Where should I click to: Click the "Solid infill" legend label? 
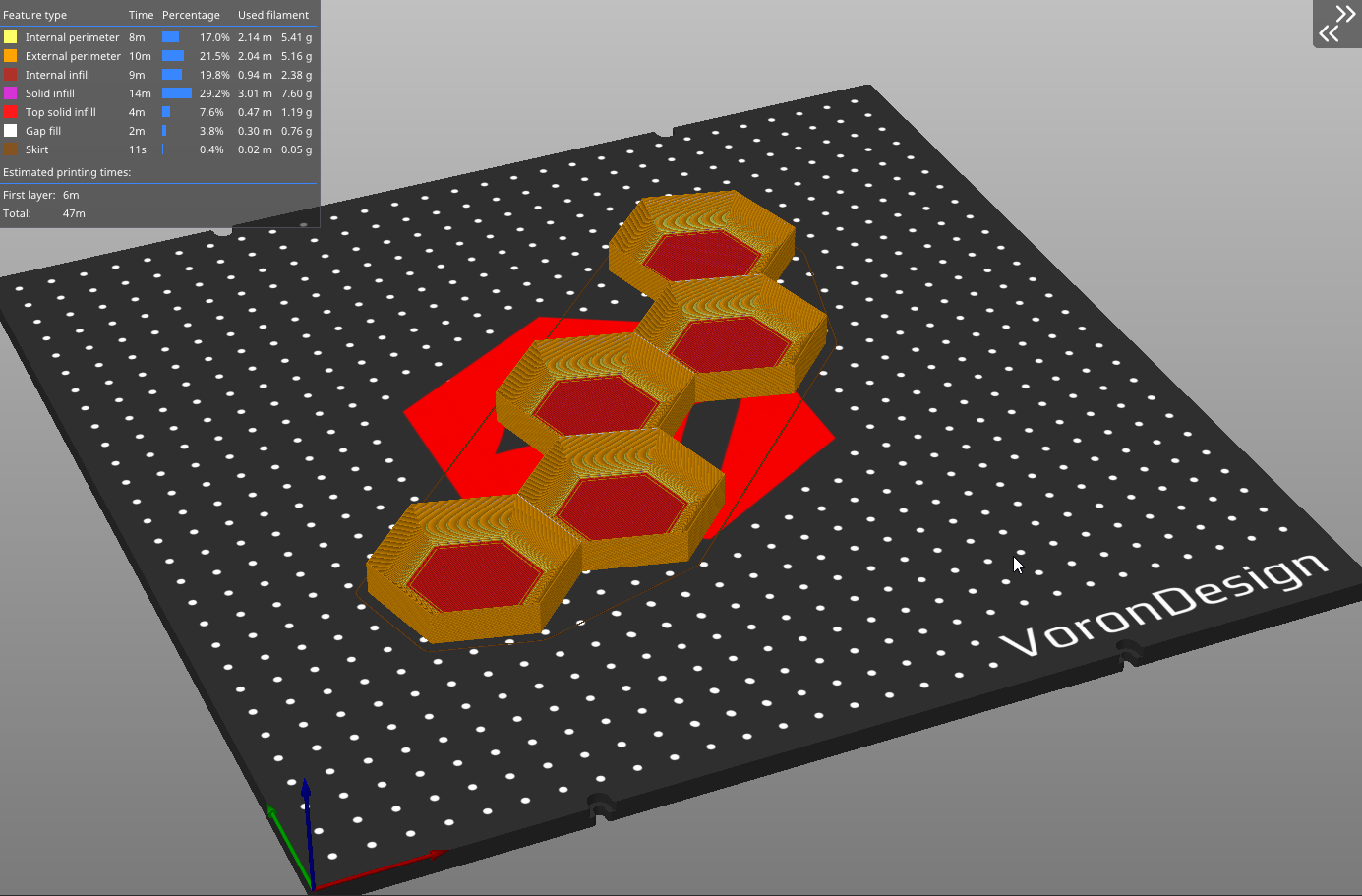pos(50,93)
